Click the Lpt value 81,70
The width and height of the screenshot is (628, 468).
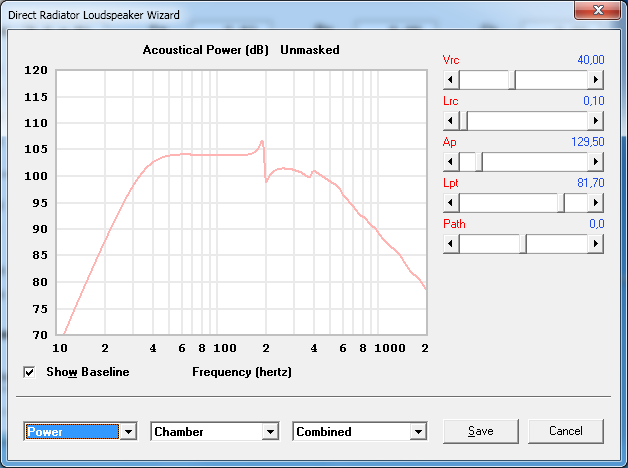coord(591,183)
